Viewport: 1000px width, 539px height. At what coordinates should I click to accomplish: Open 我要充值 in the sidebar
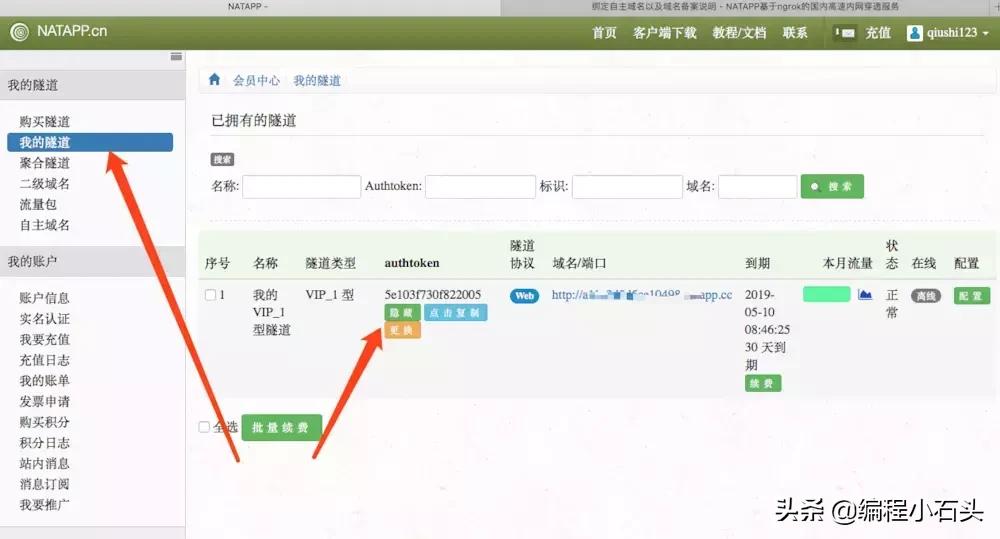click(45, 339)
